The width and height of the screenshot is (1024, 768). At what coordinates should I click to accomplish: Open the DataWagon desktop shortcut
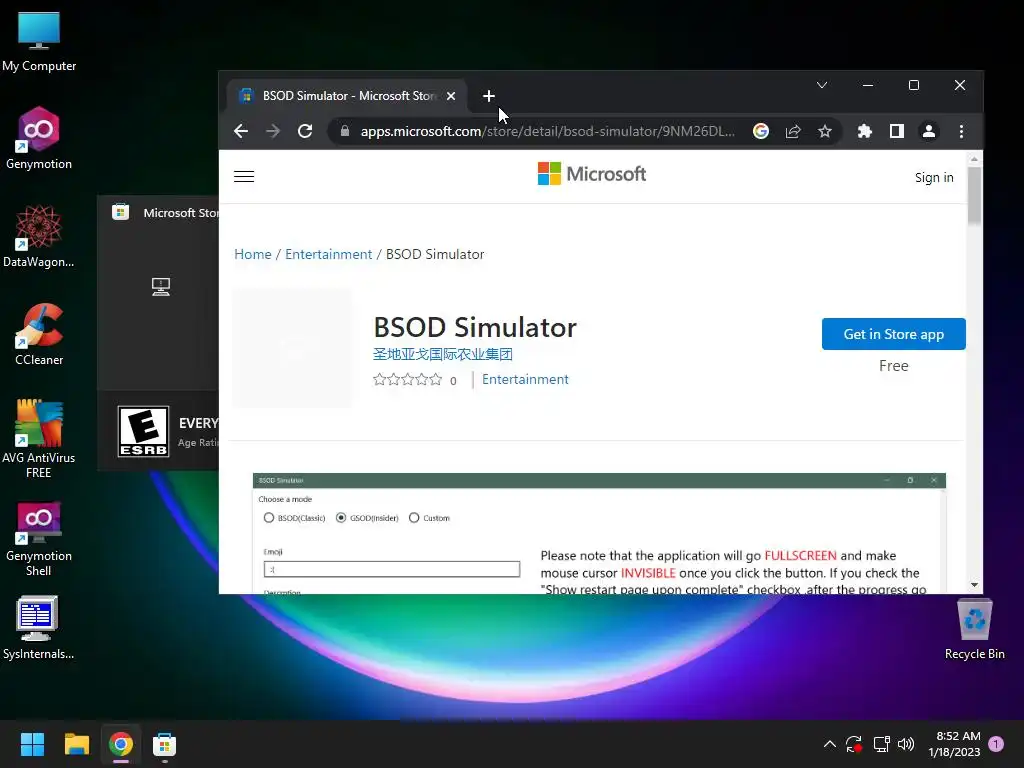tap(39, 236)
